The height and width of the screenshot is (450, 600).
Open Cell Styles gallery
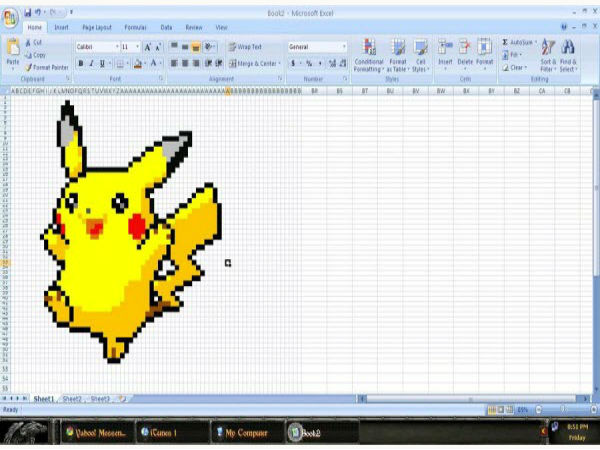point(421,54)
